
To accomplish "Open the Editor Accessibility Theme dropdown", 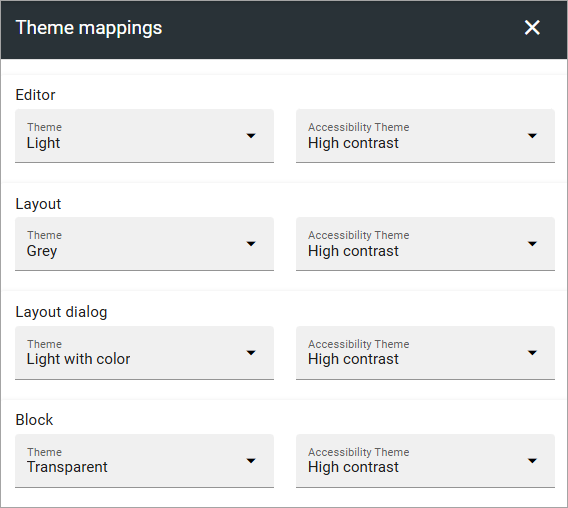I will [425, 136].
